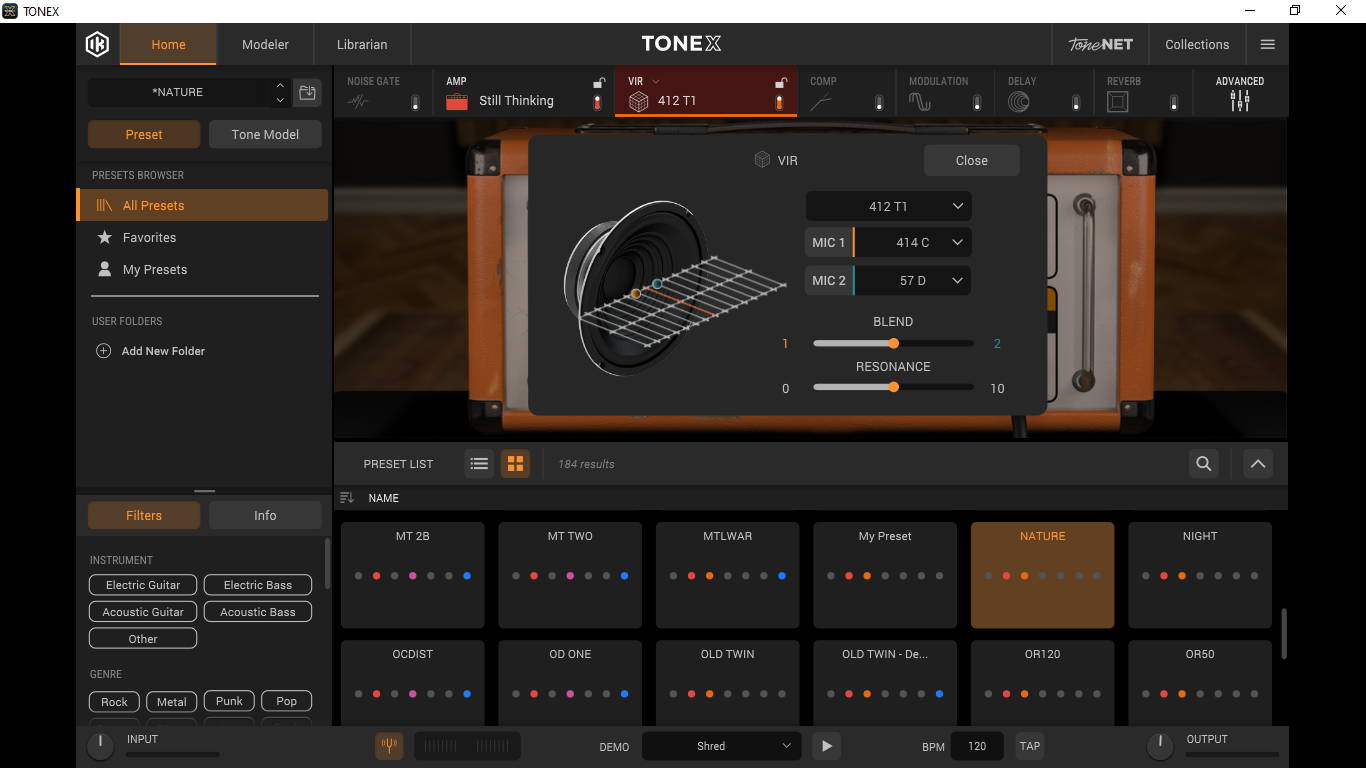Viewport: 1366px width, 768px height.
Task: Click the save preset folder icon
Action: coord(307,93)
